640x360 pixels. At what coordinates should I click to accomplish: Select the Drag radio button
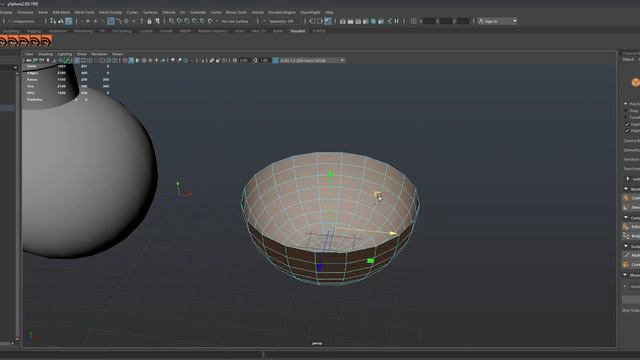click(626, 111)
